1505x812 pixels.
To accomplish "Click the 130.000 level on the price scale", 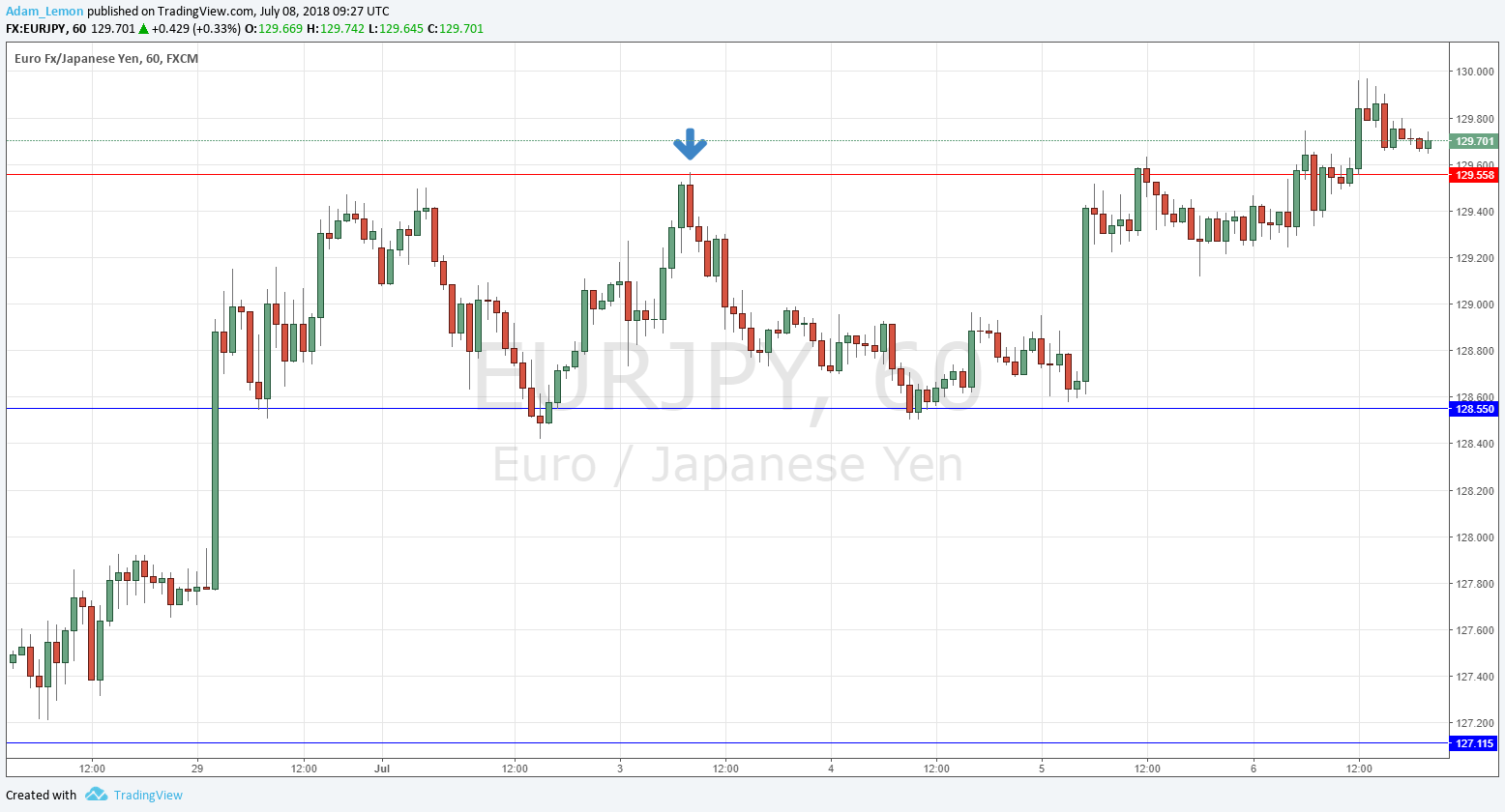I will 1474,71.
